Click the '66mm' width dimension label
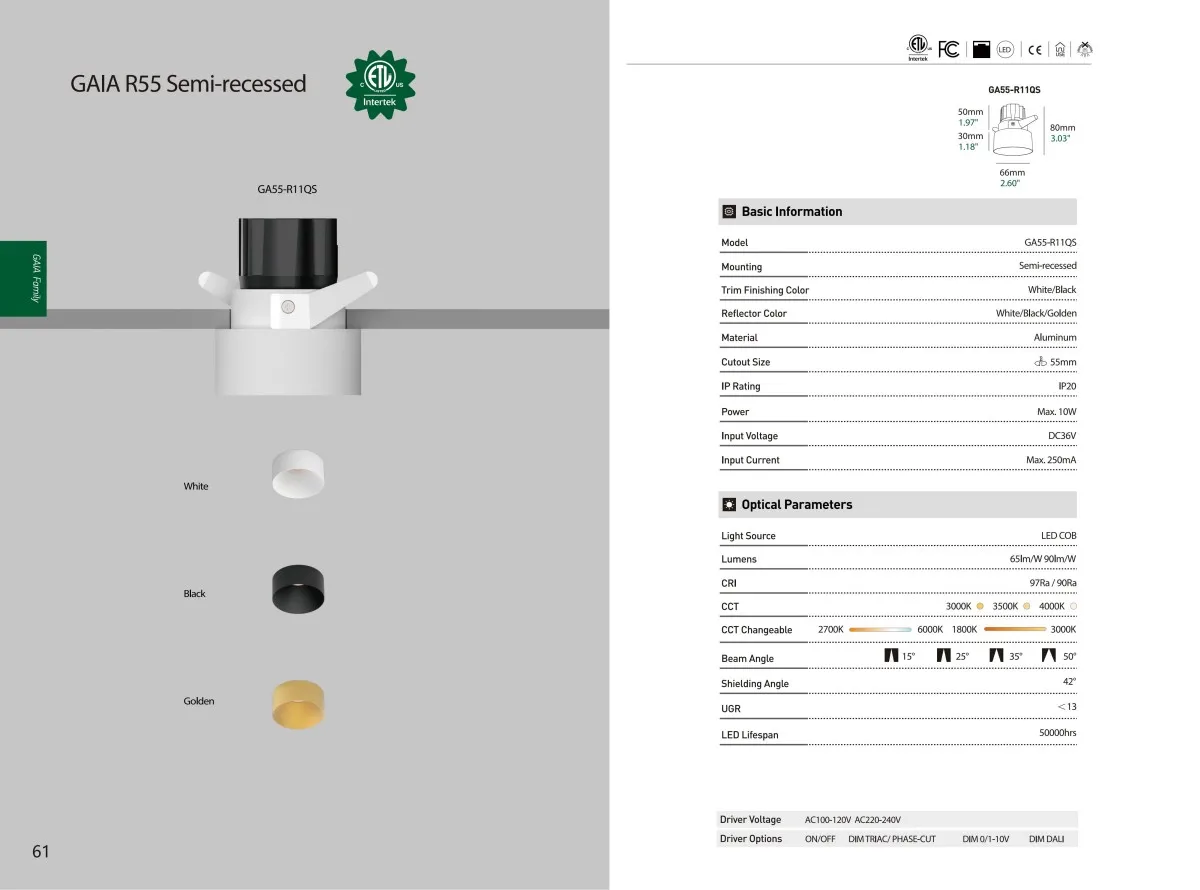 click(x=1012, y=173)
